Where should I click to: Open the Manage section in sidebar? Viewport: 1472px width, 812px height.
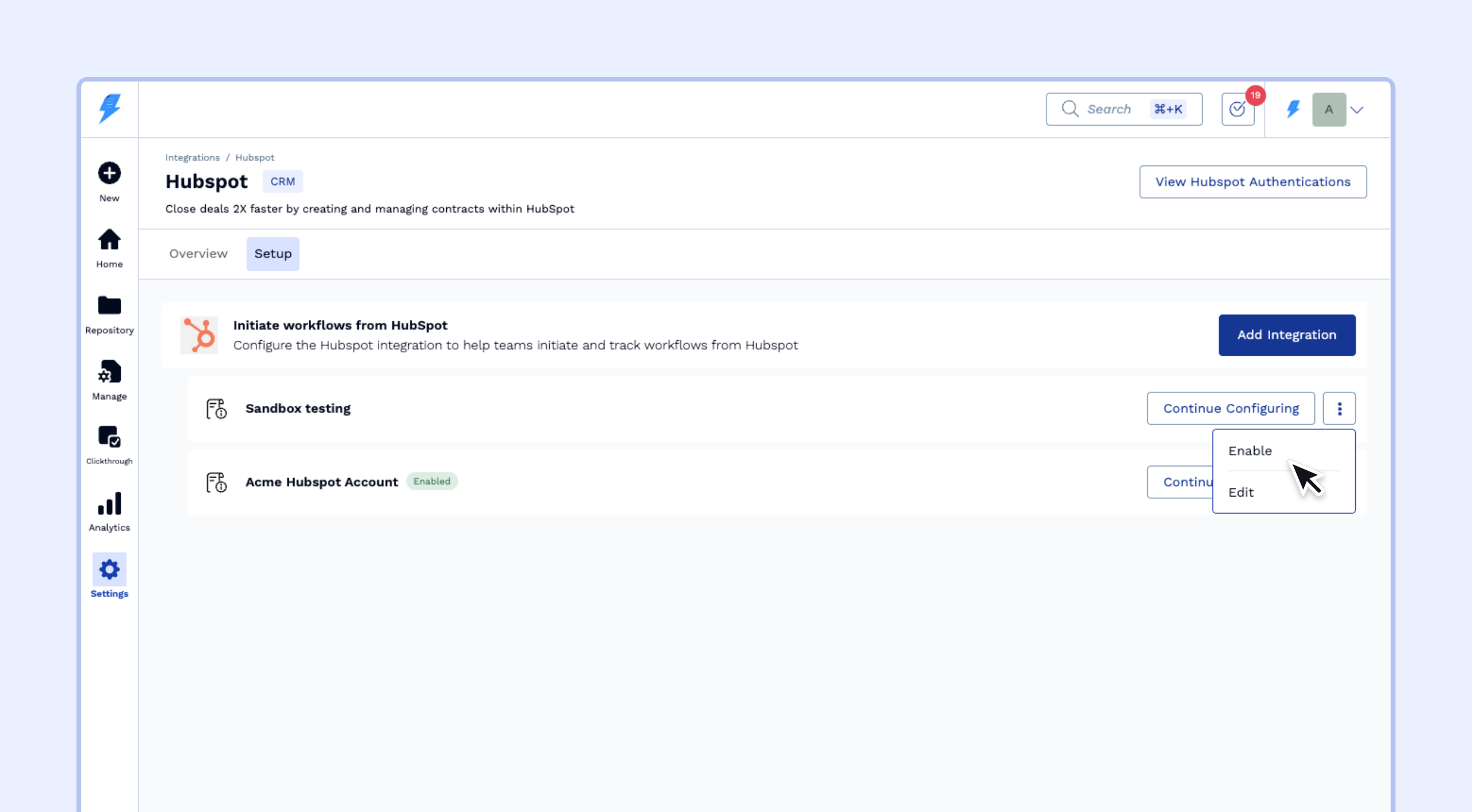[109, 372]
